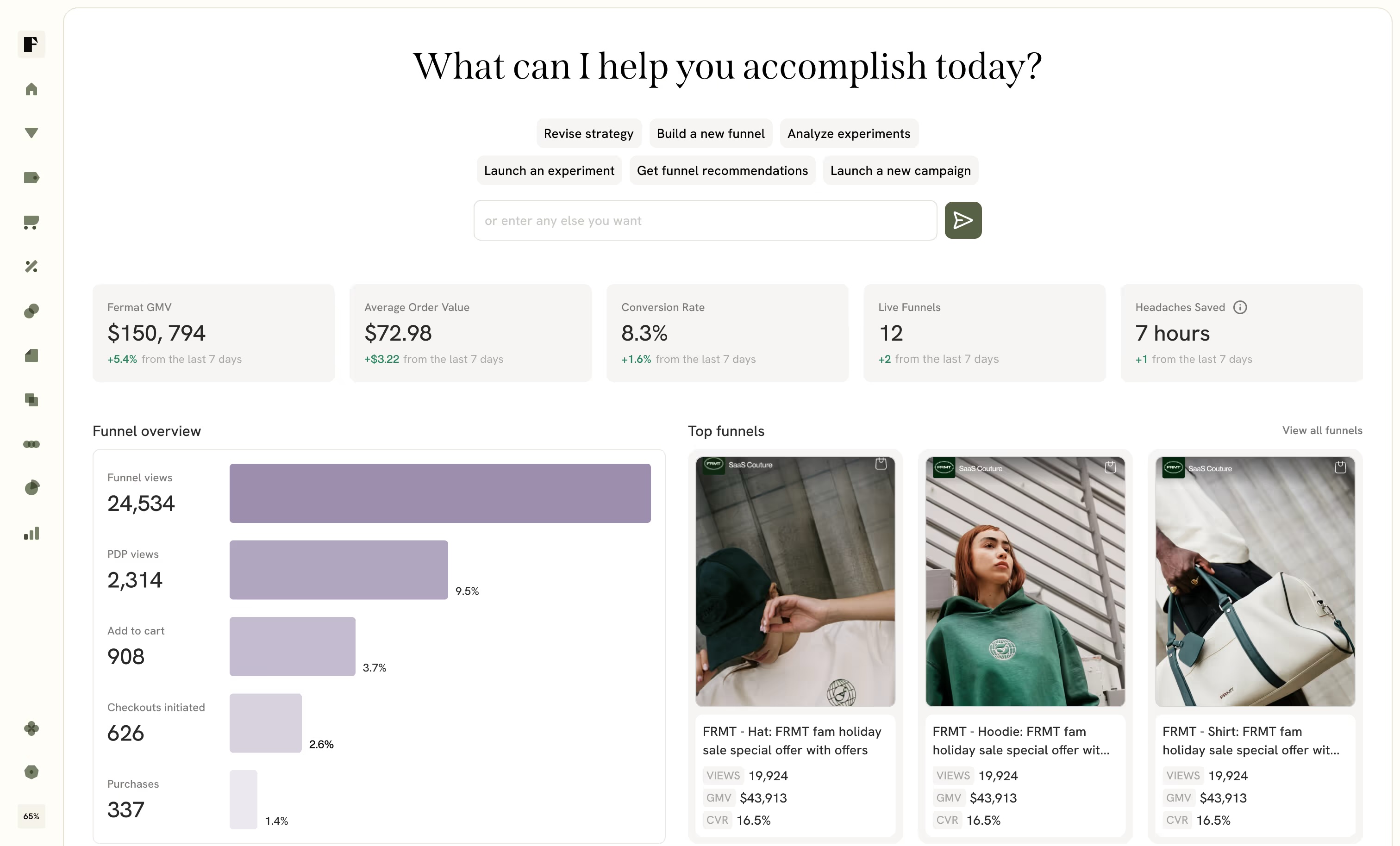The height and width of the screenshot is (846, 1400).
Task: Click the 65% indicator in sidebar
Action: click(31, 816)
